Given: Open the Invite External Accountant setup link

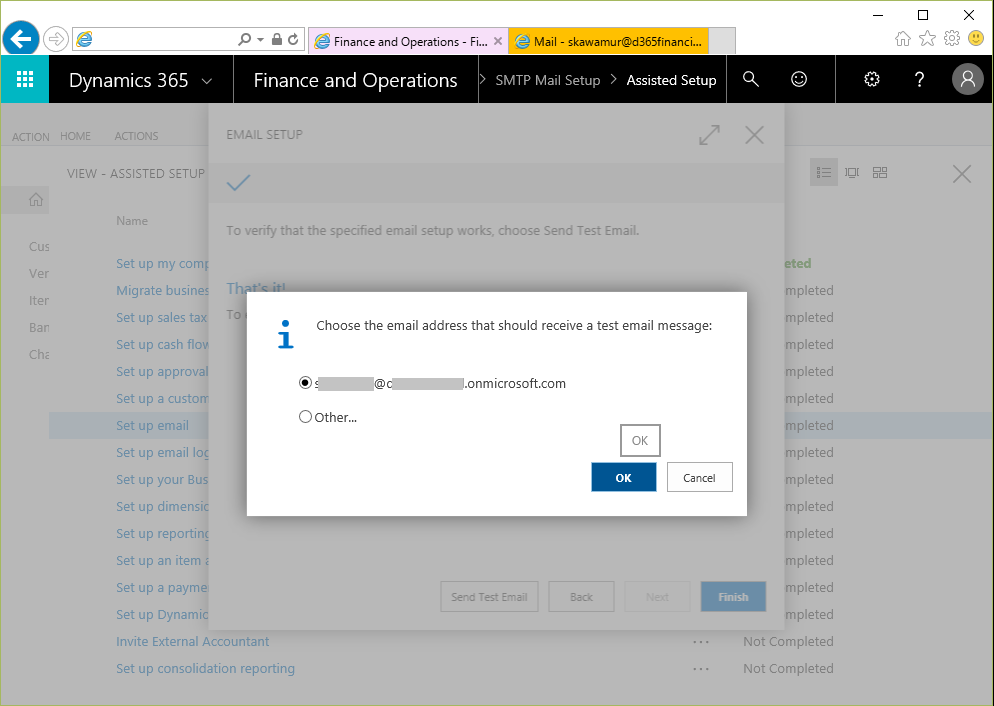Looking at the screenshot, I should tap(193, 641).
